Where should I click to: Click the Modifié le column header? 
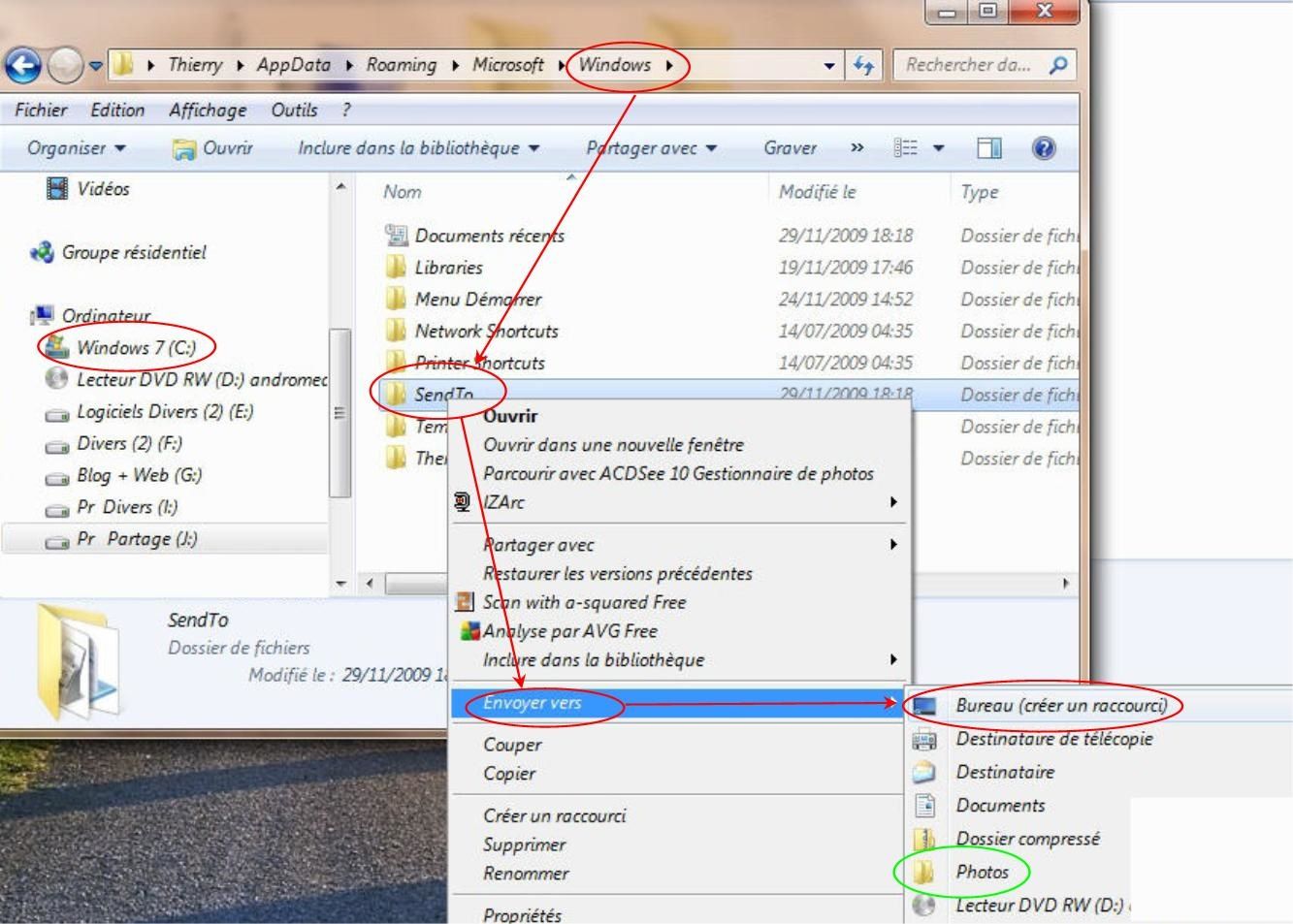click(x=818, y=192)
